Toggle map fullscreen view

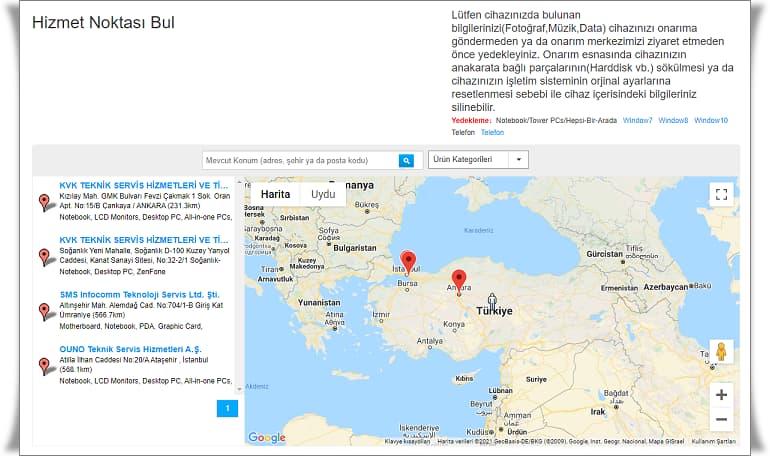coord(721,194)
